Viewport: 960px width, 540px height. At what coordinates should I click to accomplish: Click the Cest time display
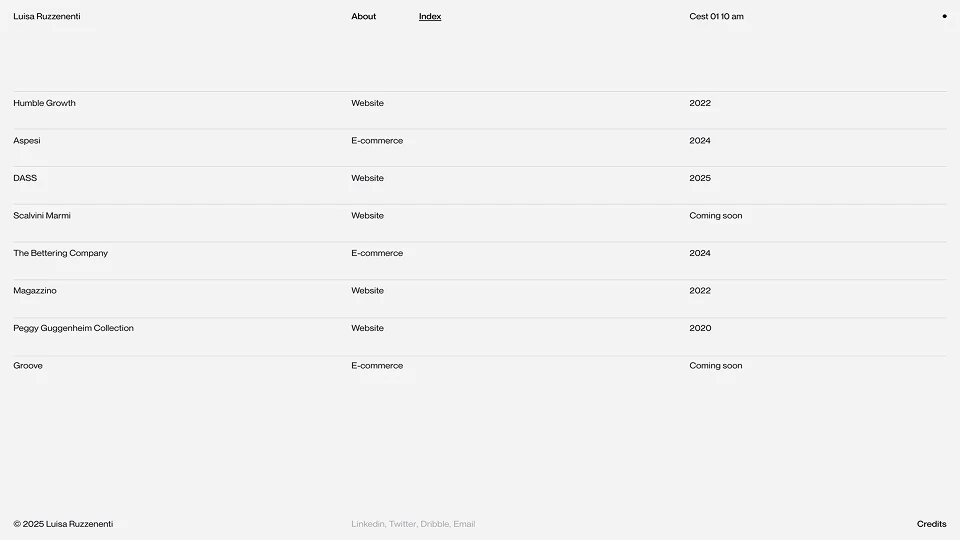pyautogui.click(x=716, y=16)
